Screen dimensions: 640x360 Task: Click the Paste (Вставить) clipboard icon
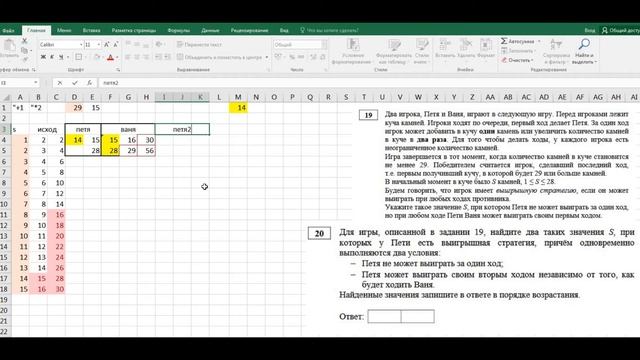[9, 46]
